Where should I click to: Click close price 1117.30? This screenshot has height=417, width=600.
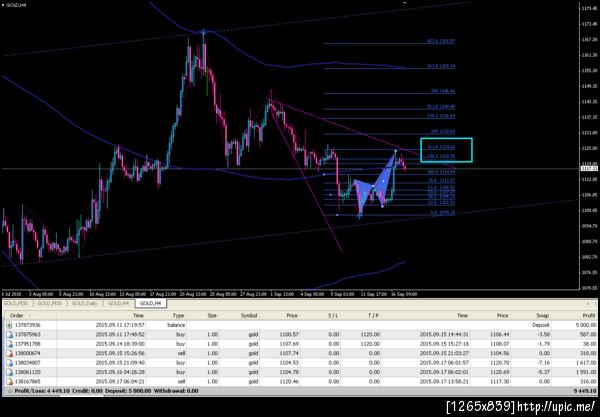point(499,381)
